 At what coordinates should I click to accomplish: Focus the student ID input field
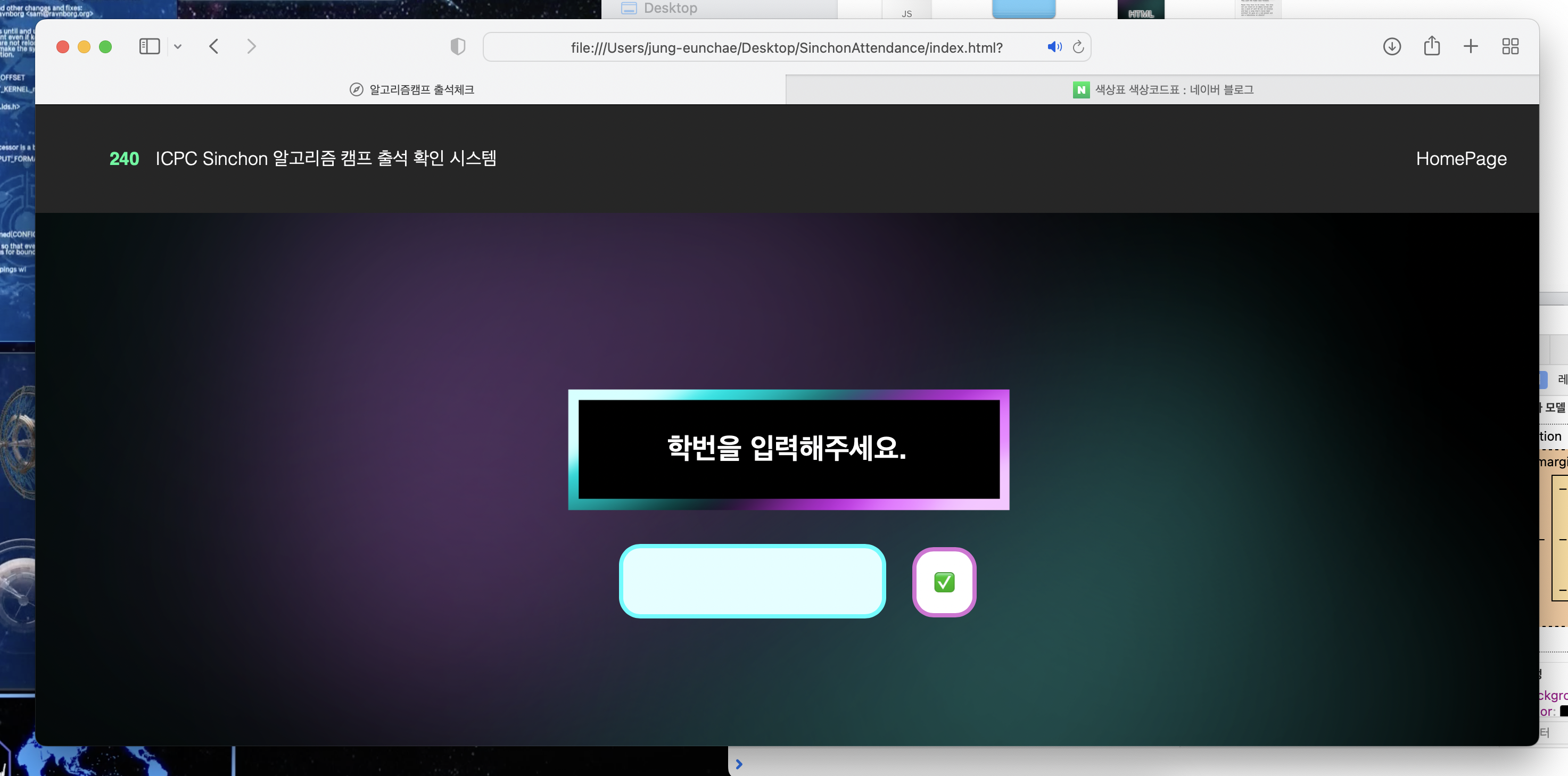(753, 581)
